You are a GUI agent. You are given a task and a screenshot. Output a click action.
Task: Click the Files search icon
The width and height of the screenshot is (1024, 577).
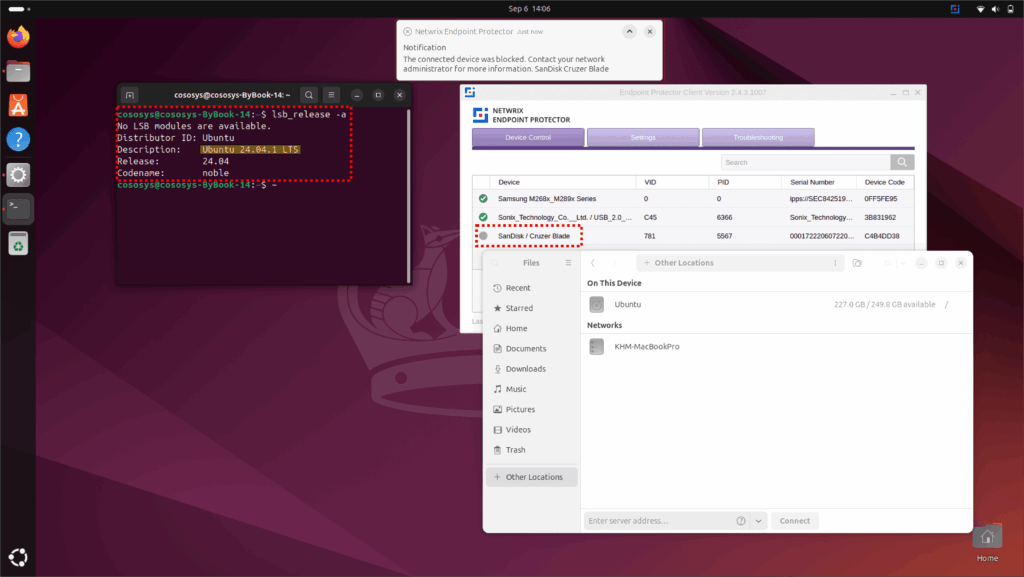[495, 263]
